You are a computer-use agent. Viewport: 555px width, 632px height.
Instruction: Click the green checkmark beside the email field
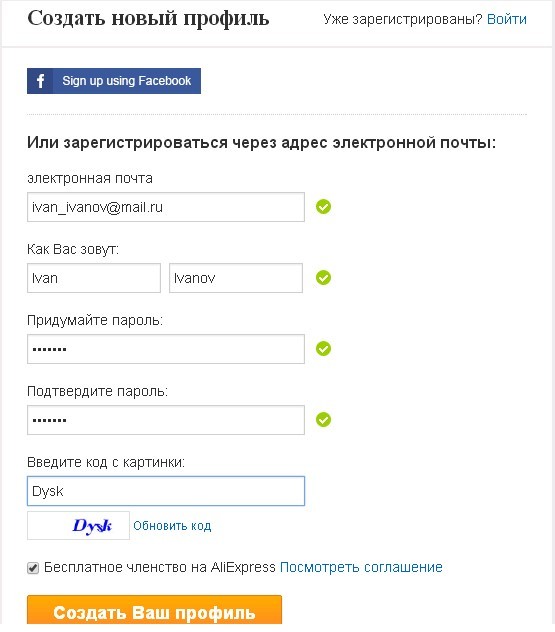323,207
